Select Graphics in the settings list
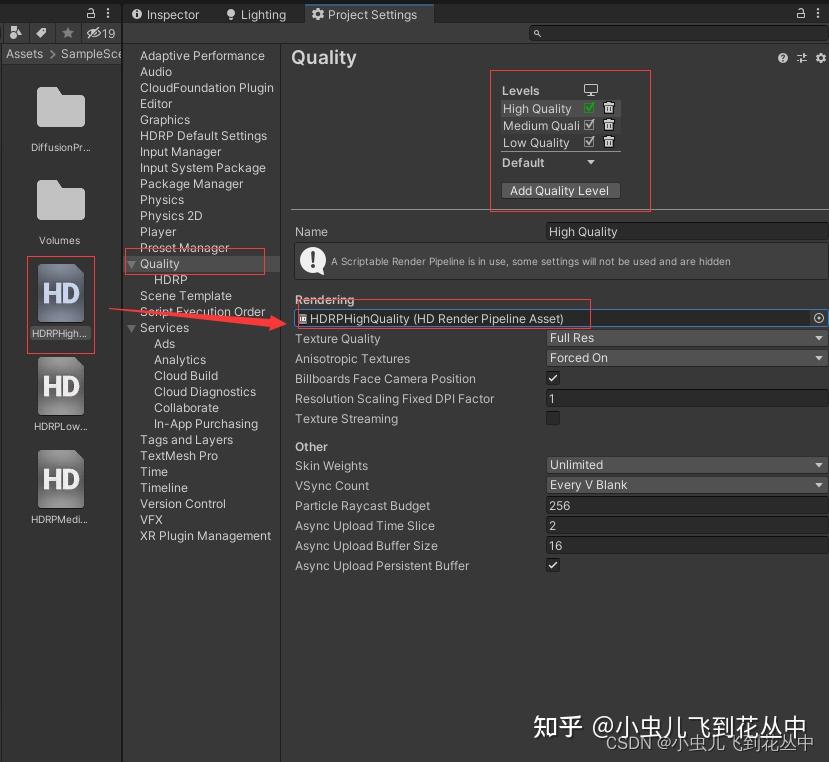The width and height of the screenshot is (829, 762). tap(165, 119)
